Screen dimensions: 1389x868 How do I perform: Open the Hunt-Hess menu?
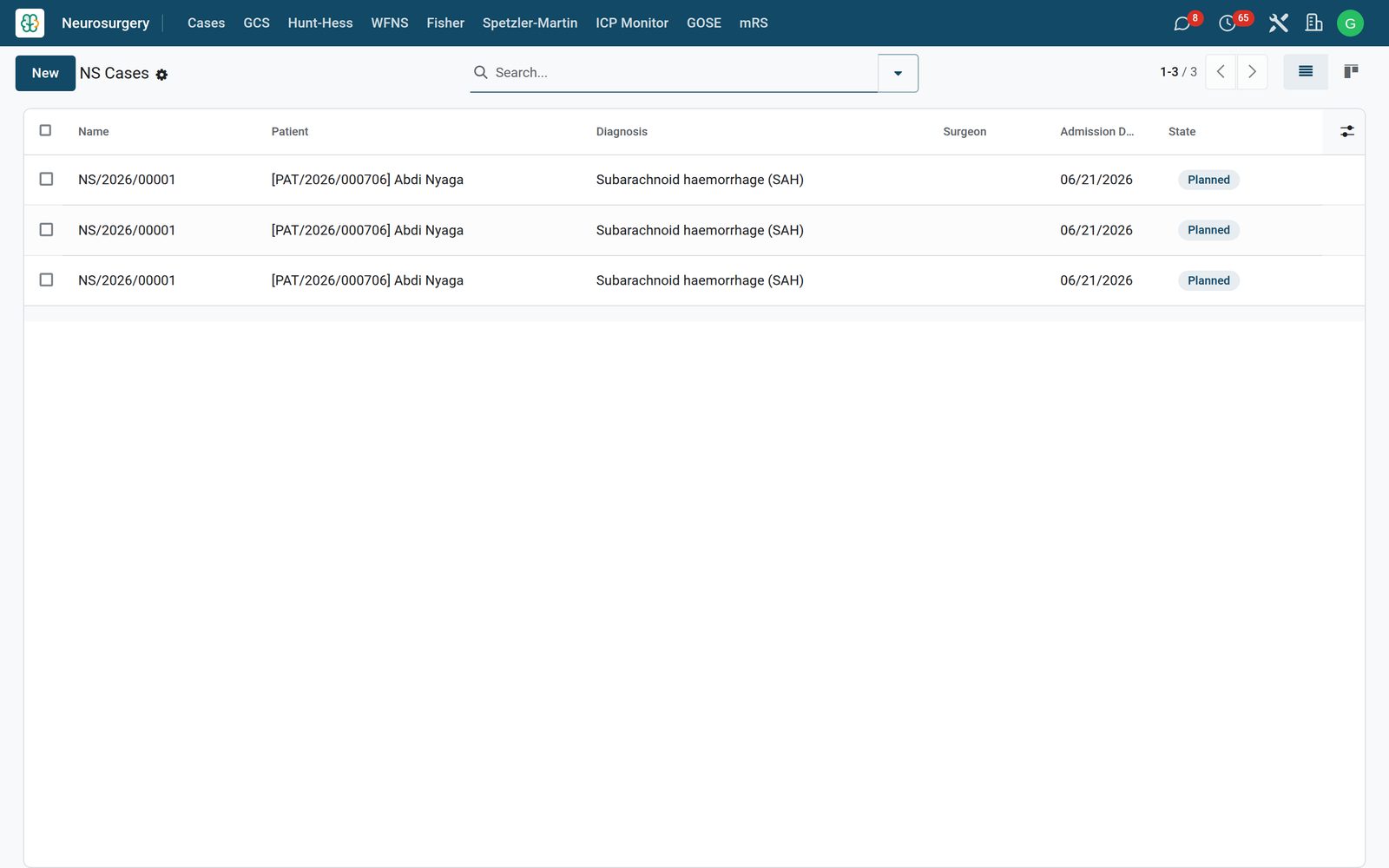coord(320,23)
